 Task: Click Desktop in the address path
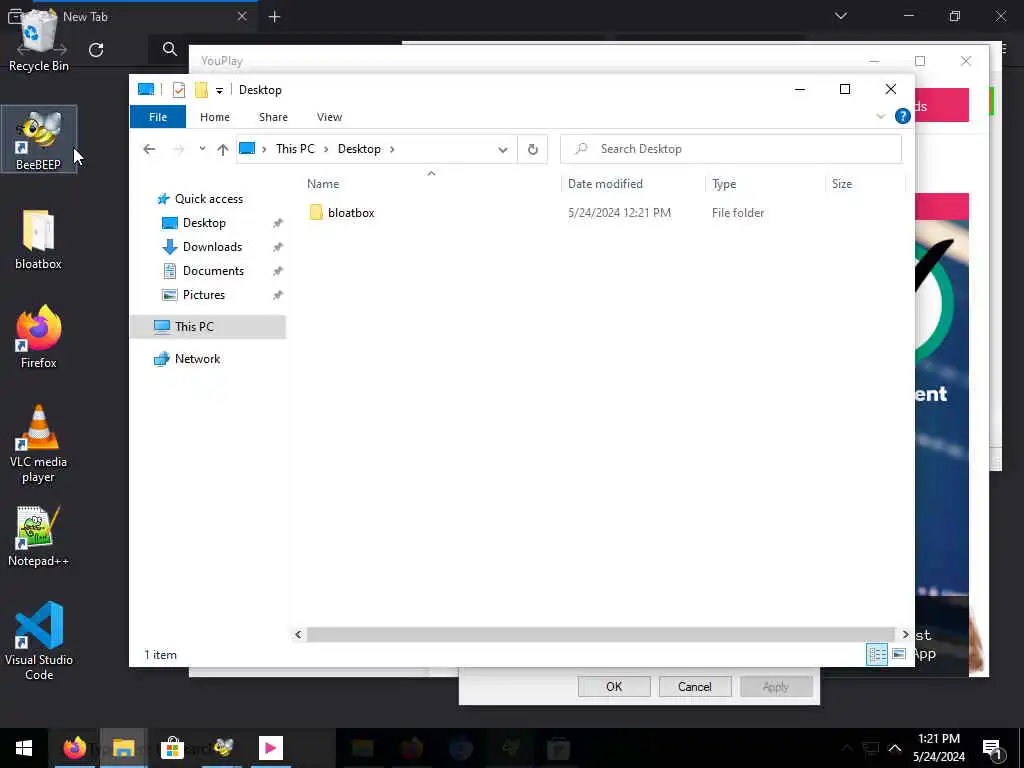pos(359,149)
